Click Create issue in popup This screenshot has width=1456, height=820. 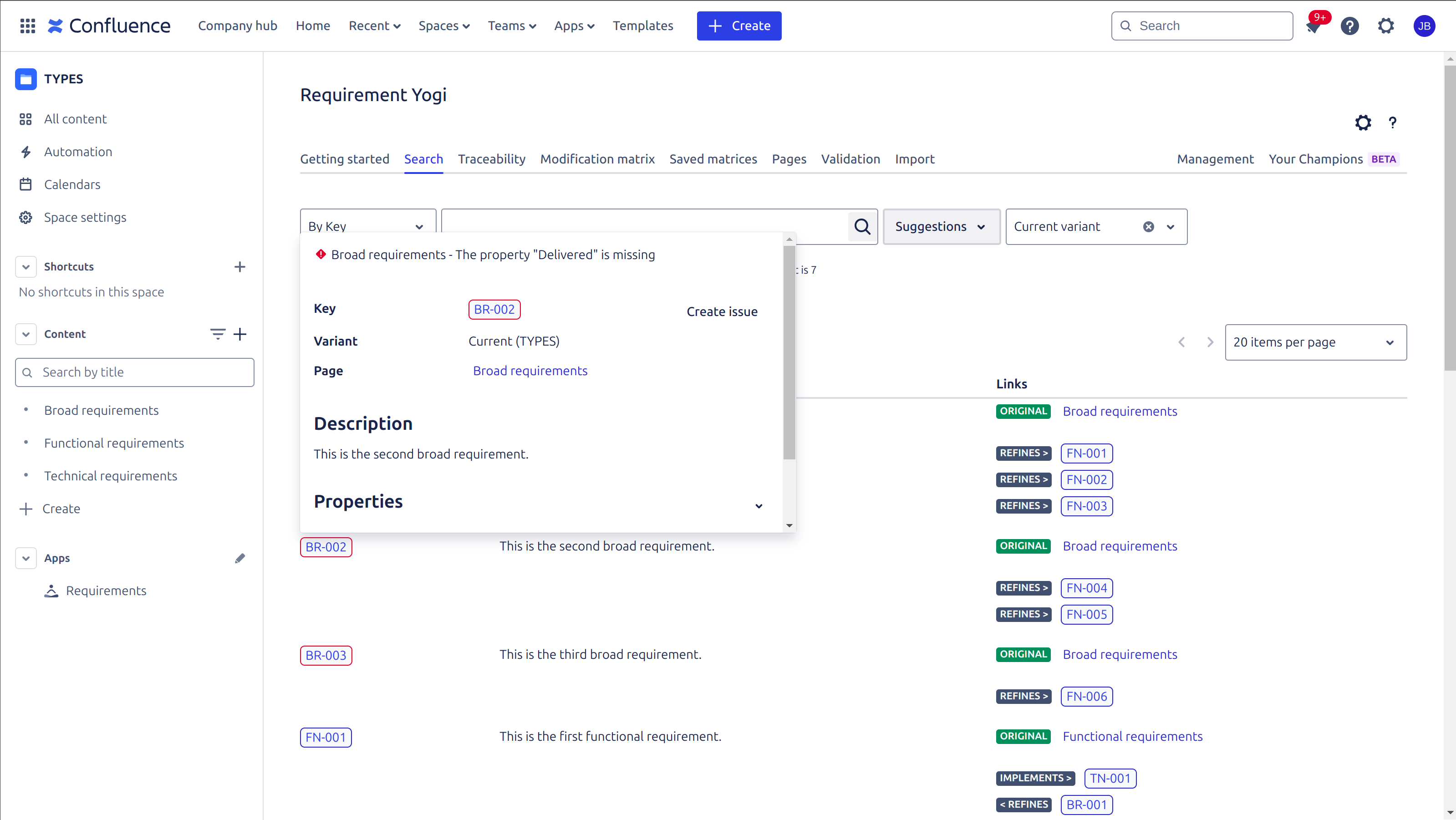[x=722, y=312]
